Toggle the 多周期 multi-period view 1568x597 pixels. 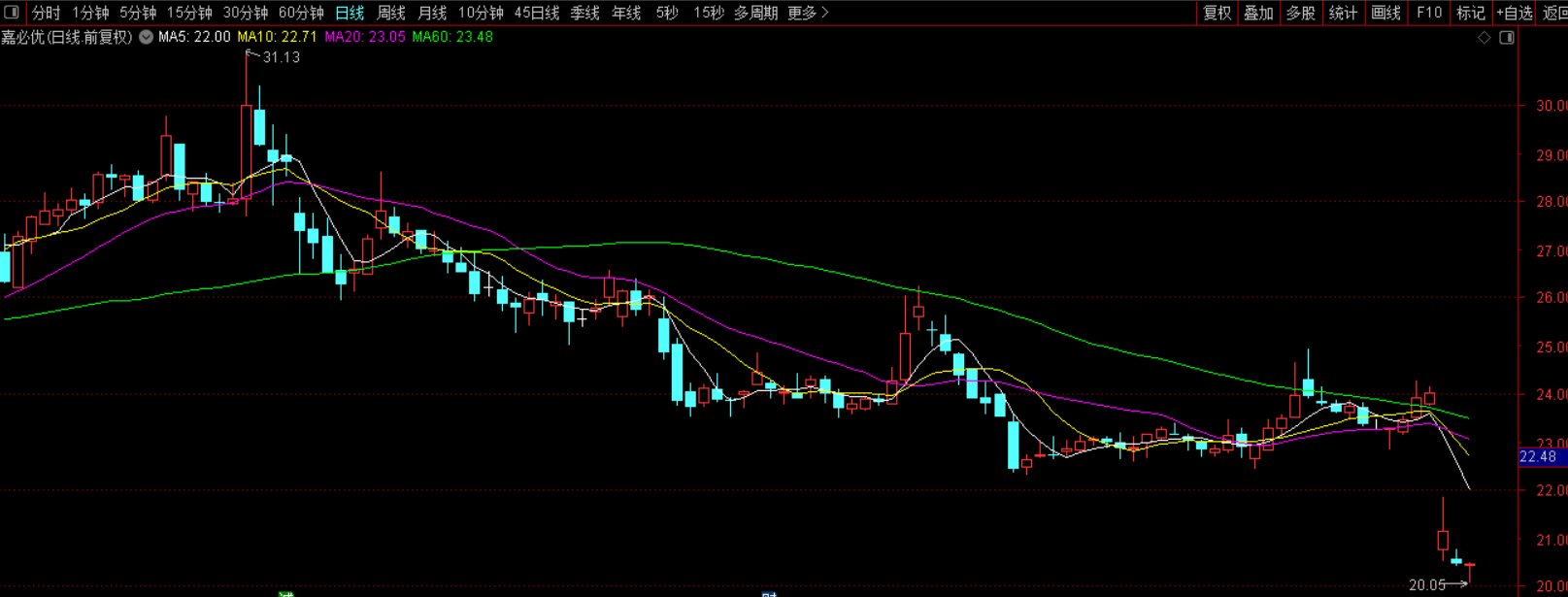point(755,13)
